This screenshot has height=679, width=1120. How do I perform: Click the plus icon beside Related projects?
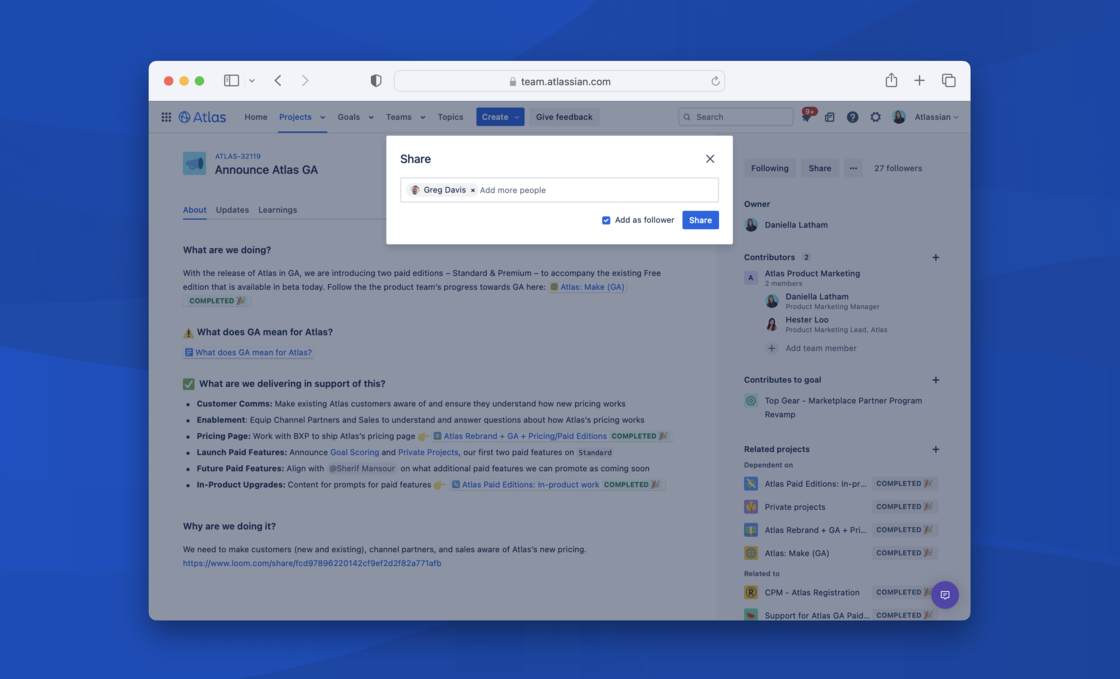pos(935,449)
